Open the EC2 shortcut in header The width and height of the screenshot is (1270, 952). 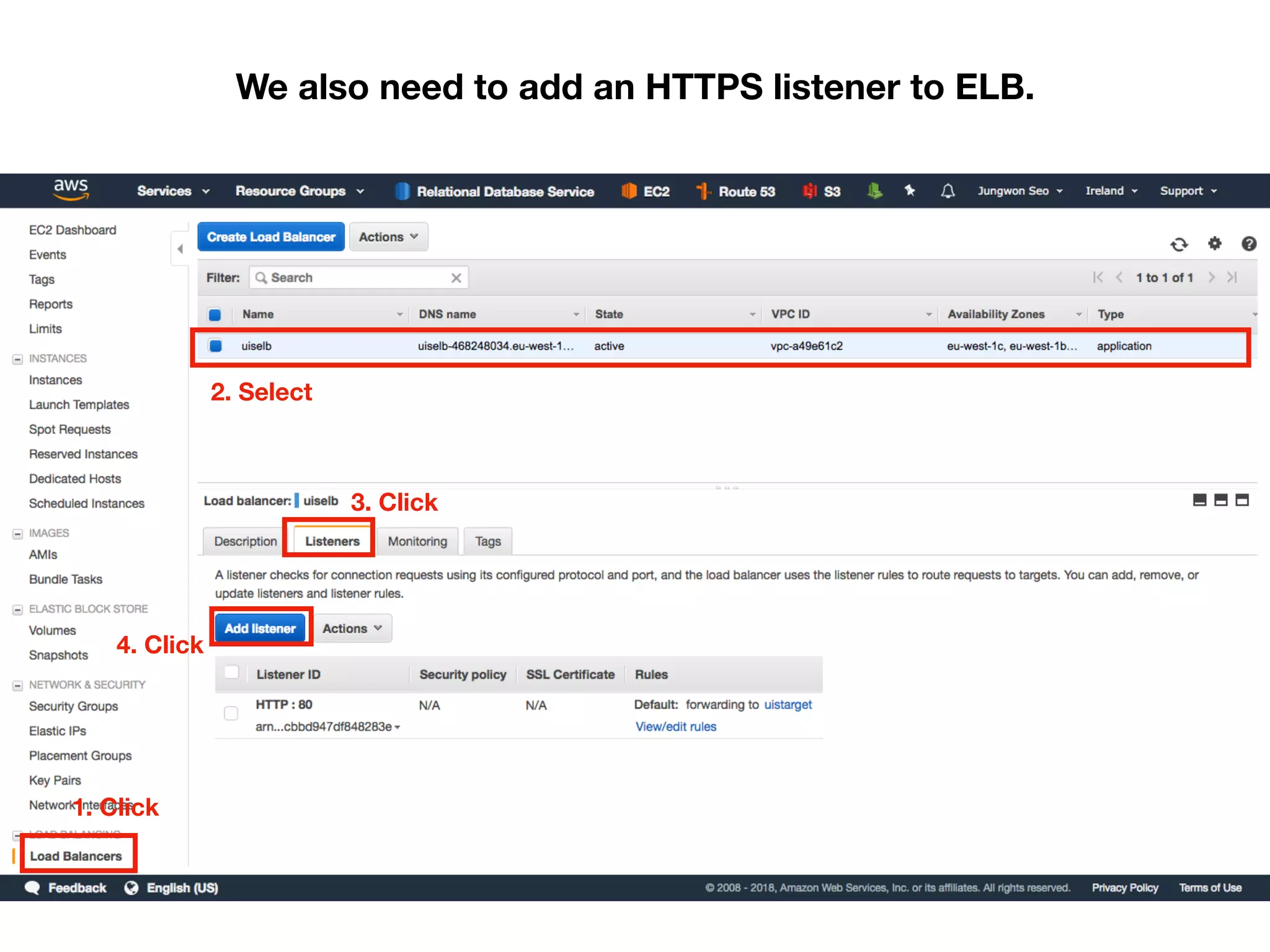(646, 192)
